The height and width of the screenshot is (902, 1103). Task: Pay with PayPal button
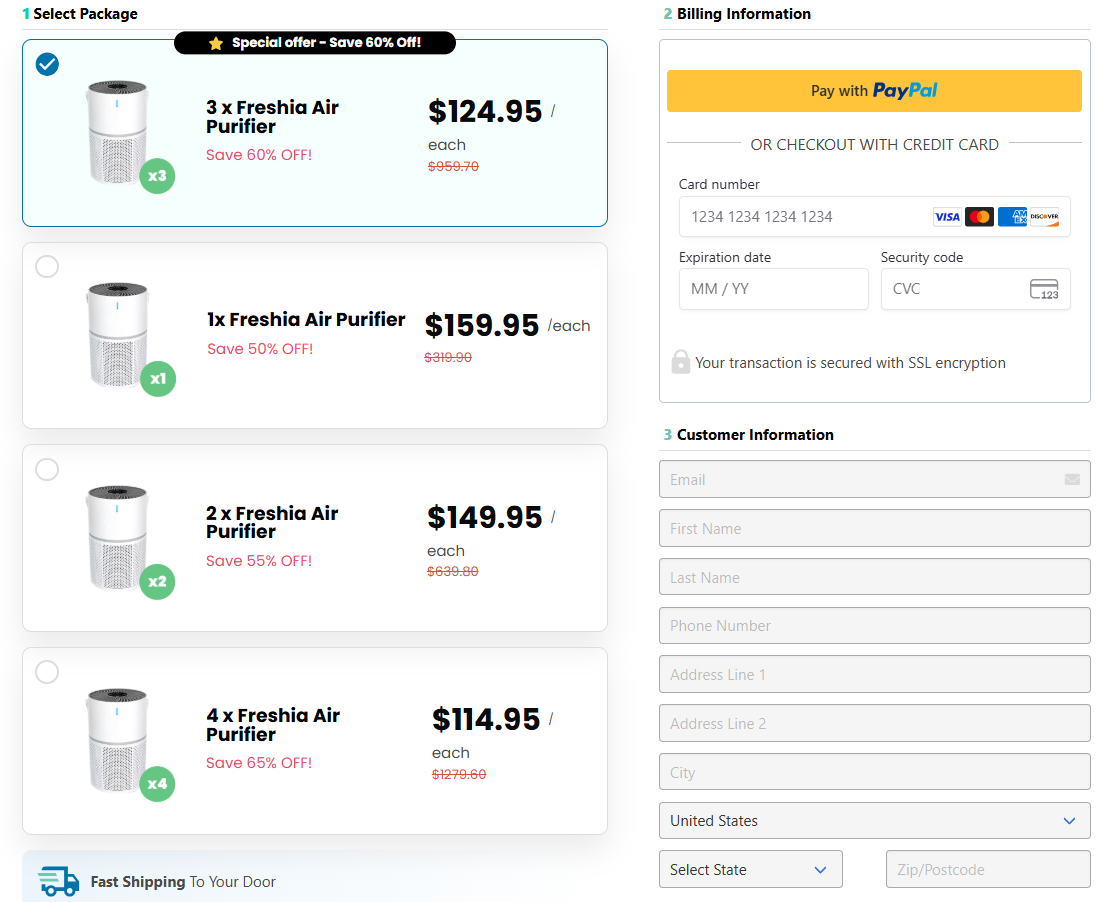tap(874, 91)
